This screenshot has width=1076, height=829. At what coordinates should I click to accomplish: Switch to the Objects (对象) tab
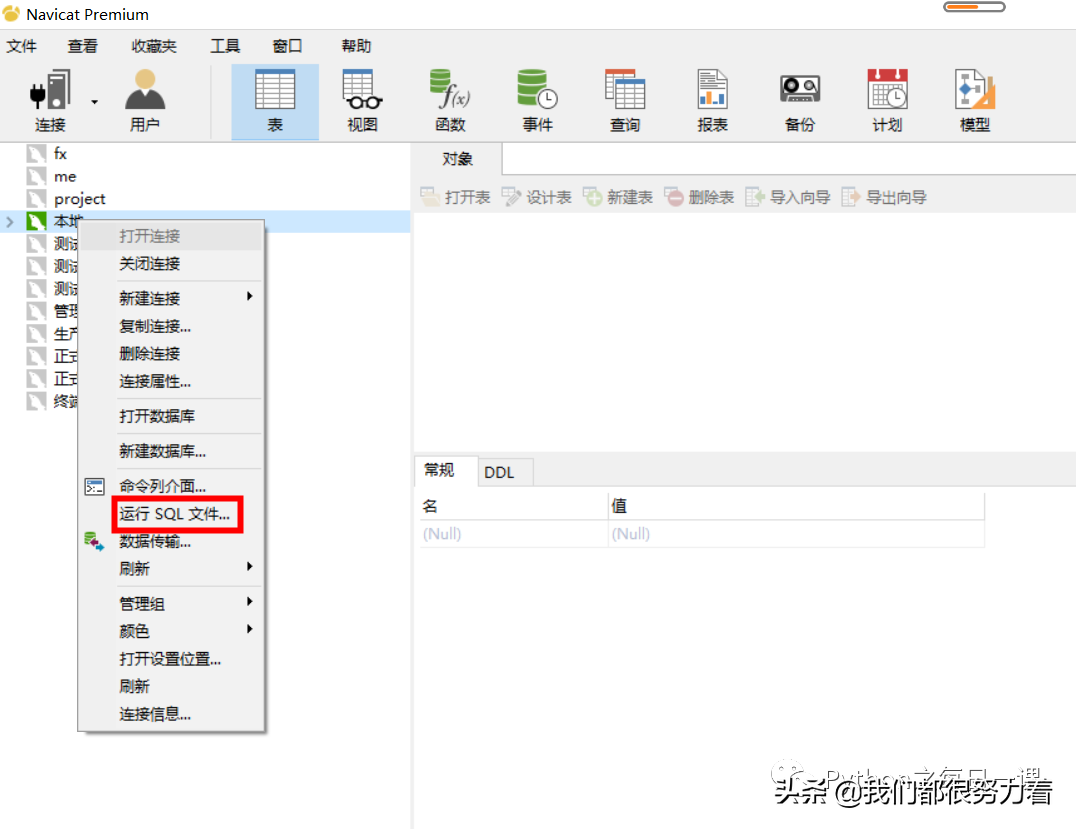[x=457, y=159]
